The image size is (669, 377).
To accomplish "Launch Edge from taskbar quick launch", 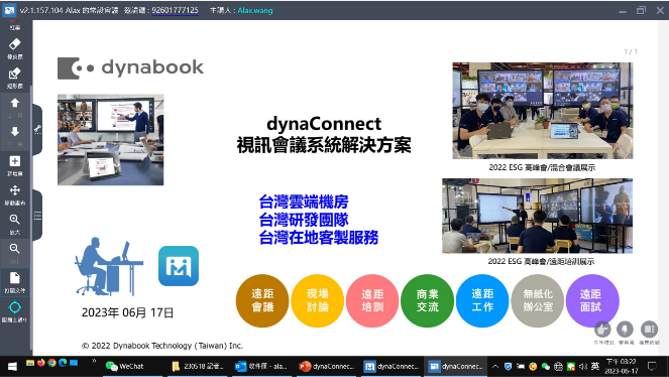I will point(63,363).
